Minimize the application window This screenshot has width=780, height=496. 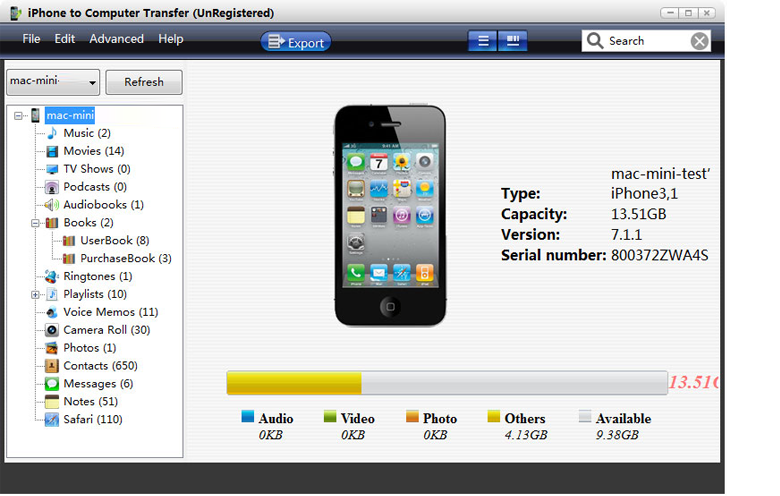pyautogui.click(x=670, y=13)
